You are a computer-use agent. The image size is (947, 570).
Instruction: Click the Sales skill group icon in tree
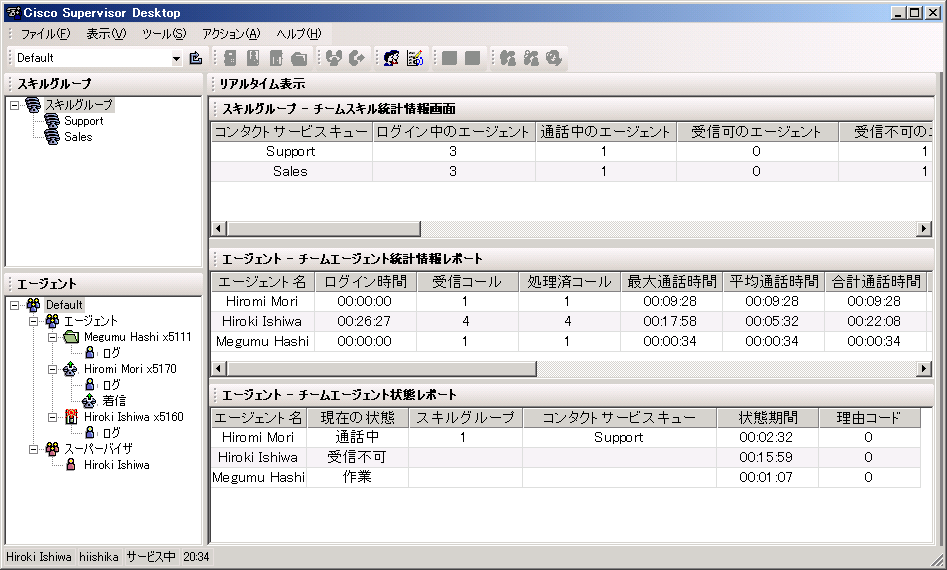tap(53, 136)
